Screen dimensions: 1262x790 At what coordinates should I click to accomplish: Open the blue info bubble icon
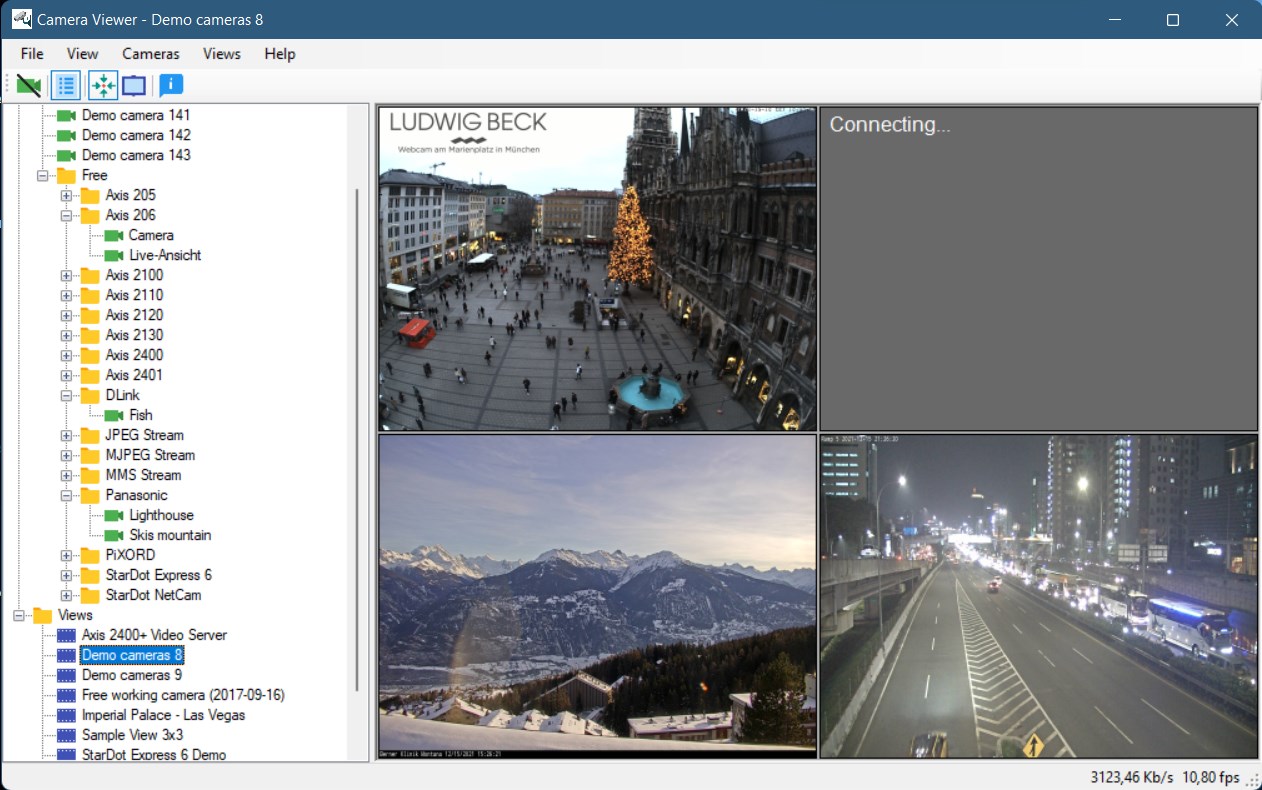[171, 86]
